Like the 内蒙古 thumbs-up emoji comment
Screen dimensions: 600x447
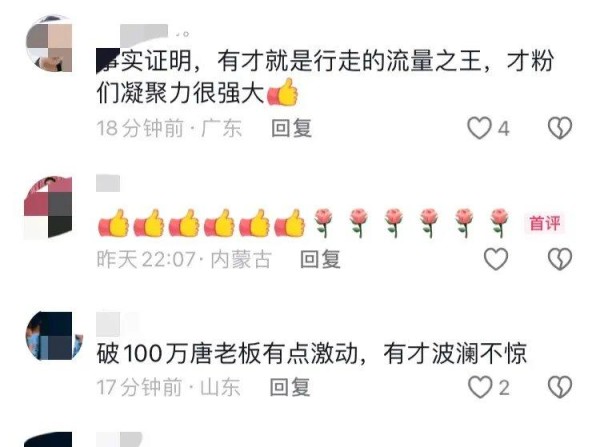pos(496,259)
